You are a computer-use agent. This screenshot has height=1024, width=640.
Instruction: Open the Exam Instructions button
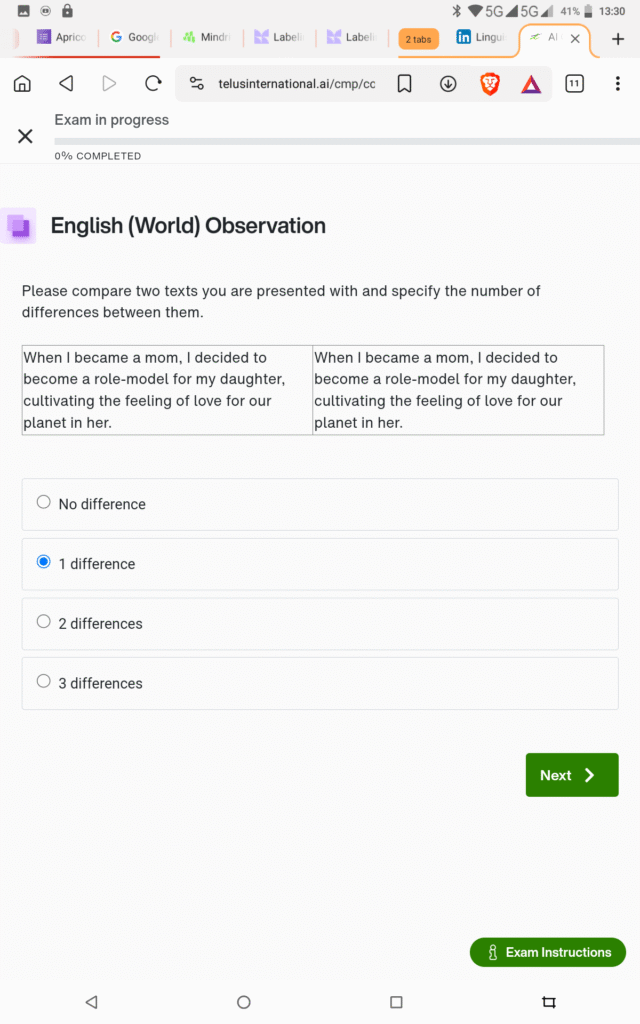pos(548,952)
